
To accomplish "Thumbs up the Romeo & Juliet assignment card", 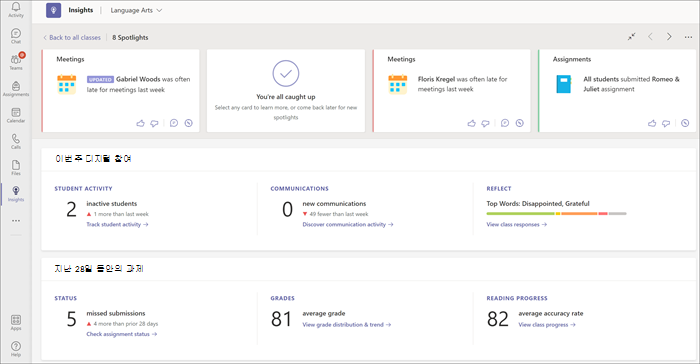I will coord(652,123).
